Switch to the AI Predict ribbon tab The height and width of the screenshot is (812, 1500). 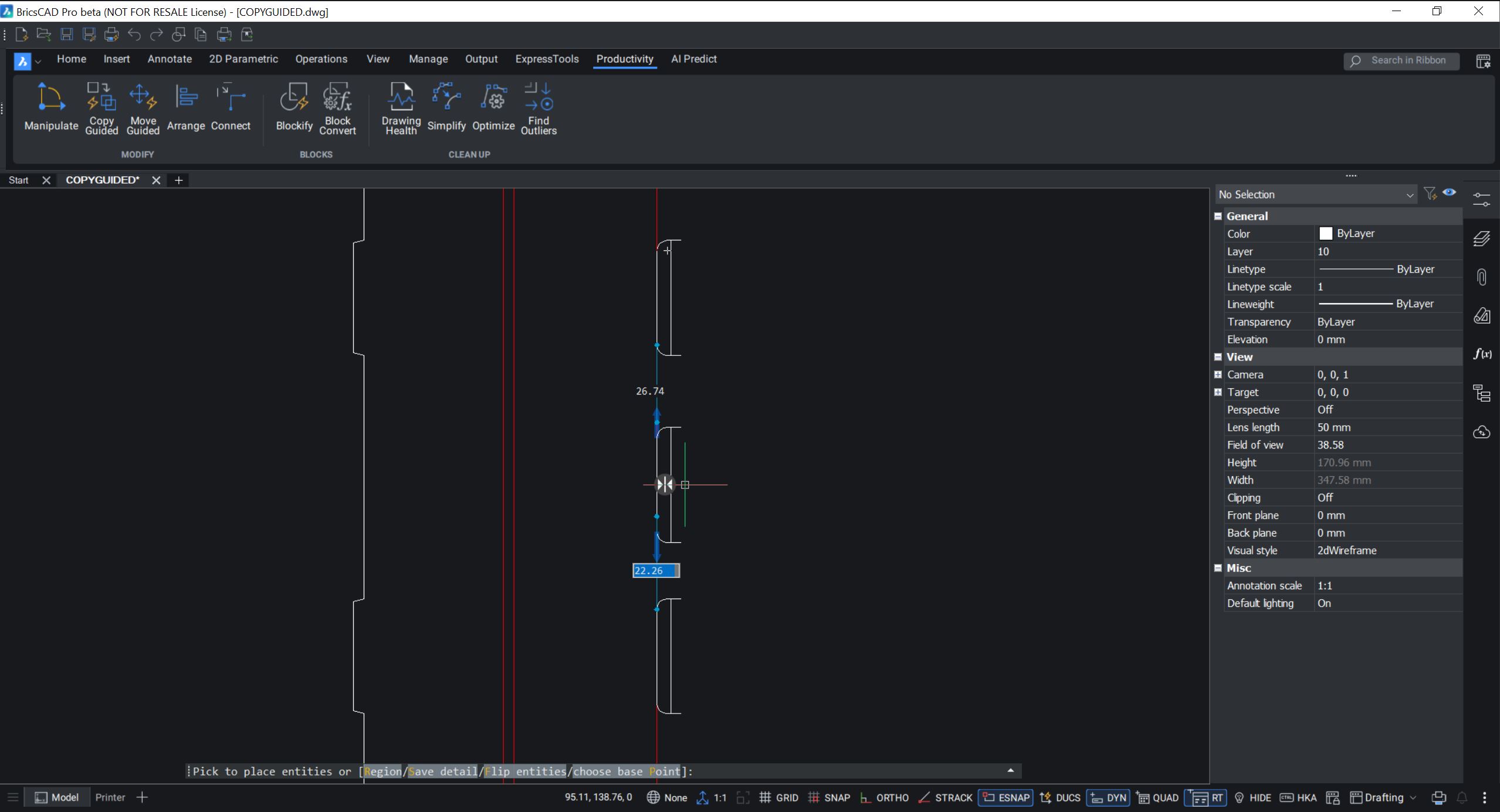tap(693, 59)
